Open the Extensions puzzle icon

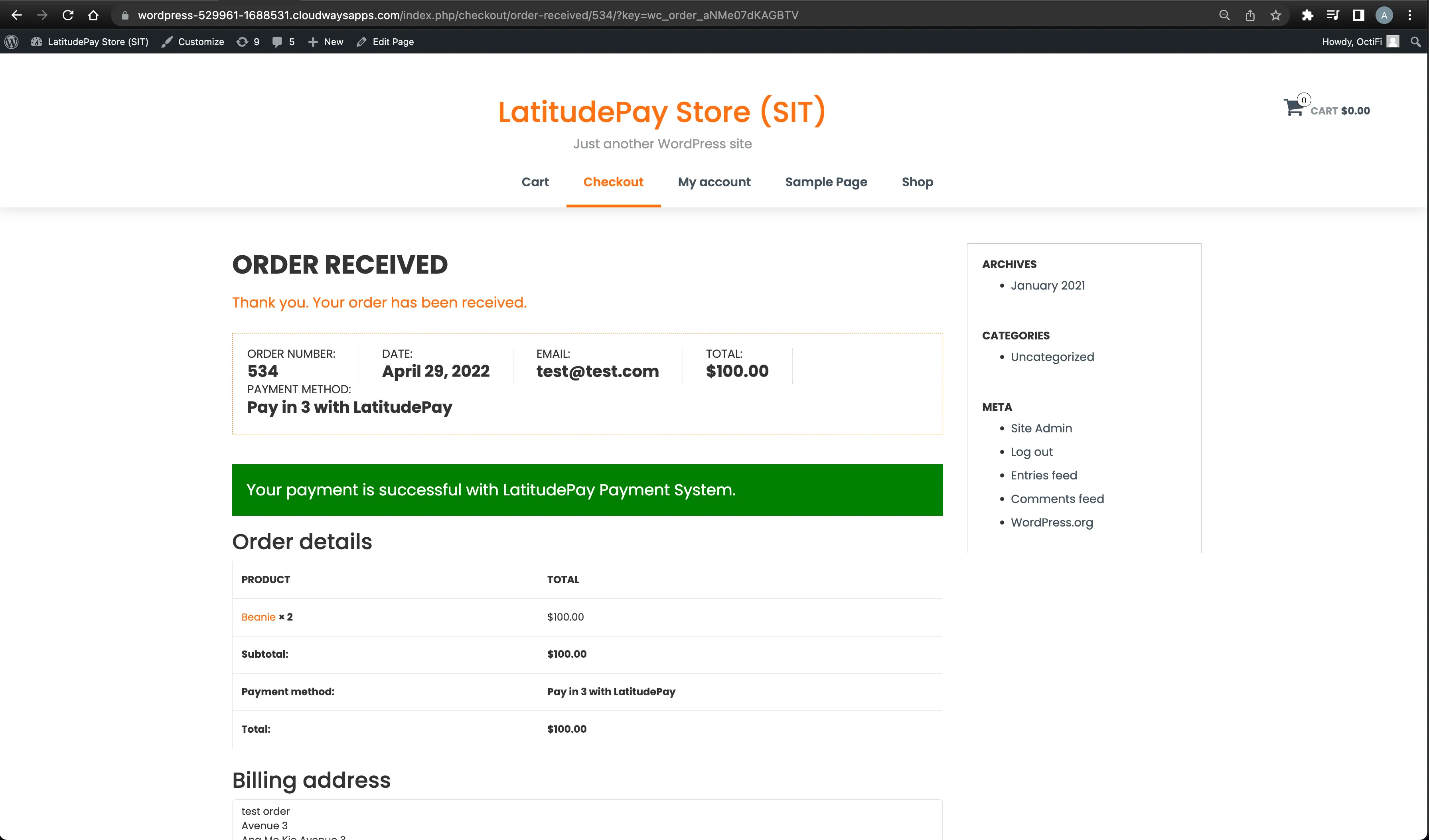pos(1307,15)
